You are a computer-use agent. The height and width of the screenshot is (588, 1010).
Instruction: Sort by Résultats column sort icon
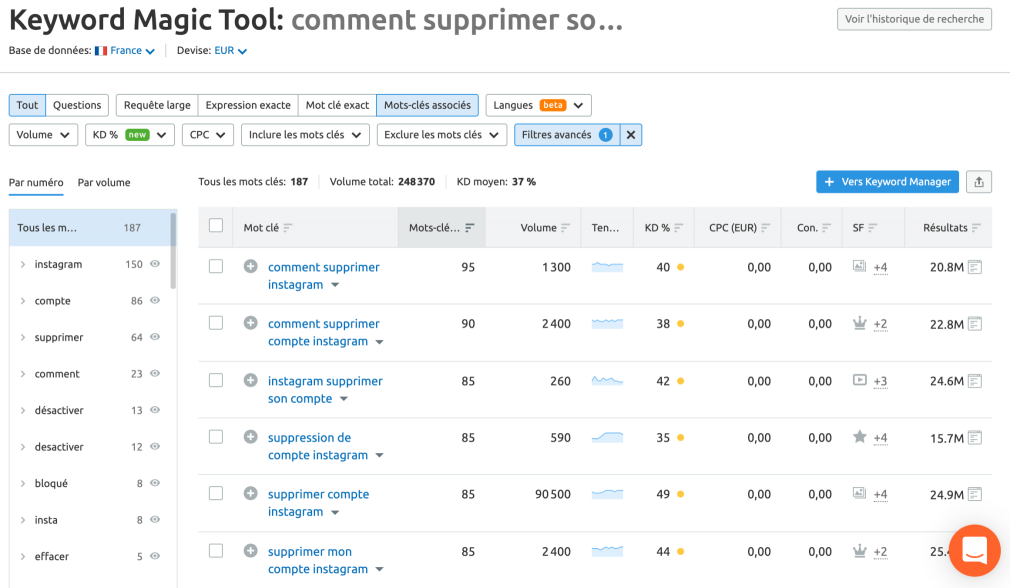[976, 227]
